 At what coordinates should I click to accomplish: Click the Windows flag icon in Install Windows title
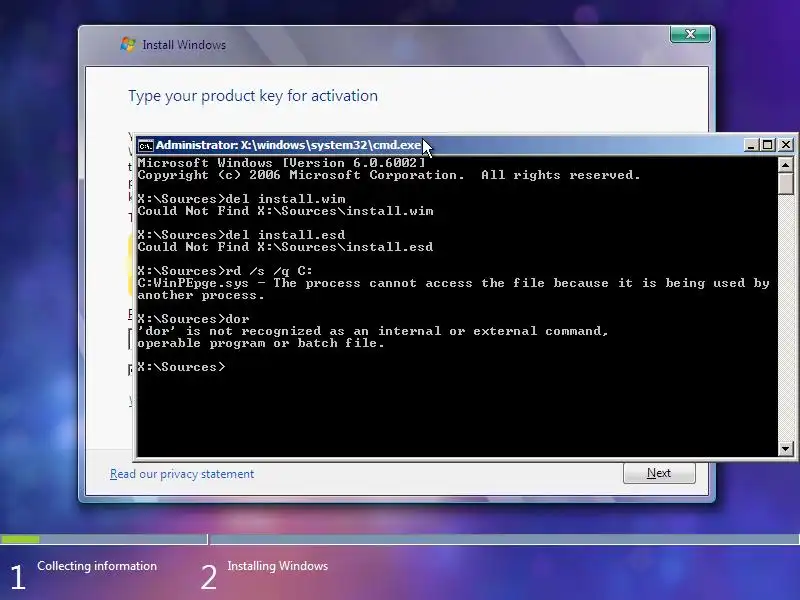128,44
